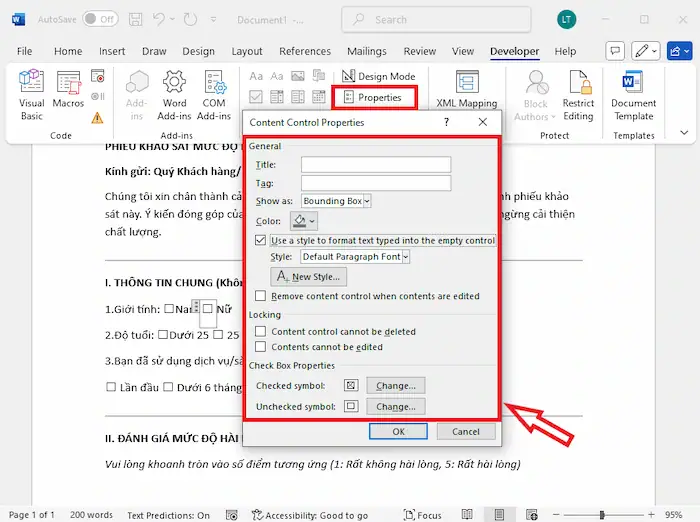Click Change for the Checked symbol
Viewport: 700px width, 522px height.
pos(396,386)
